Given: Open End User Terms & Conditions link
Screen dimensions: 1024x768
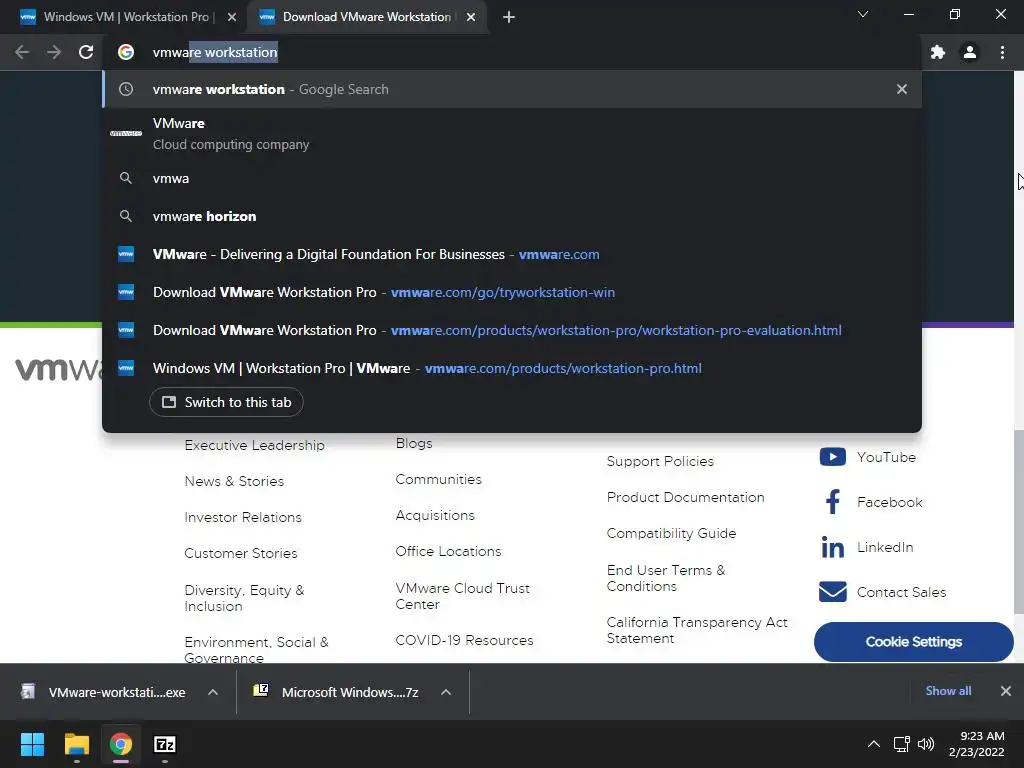Looking at the screenshot, I should click(666, 578).
